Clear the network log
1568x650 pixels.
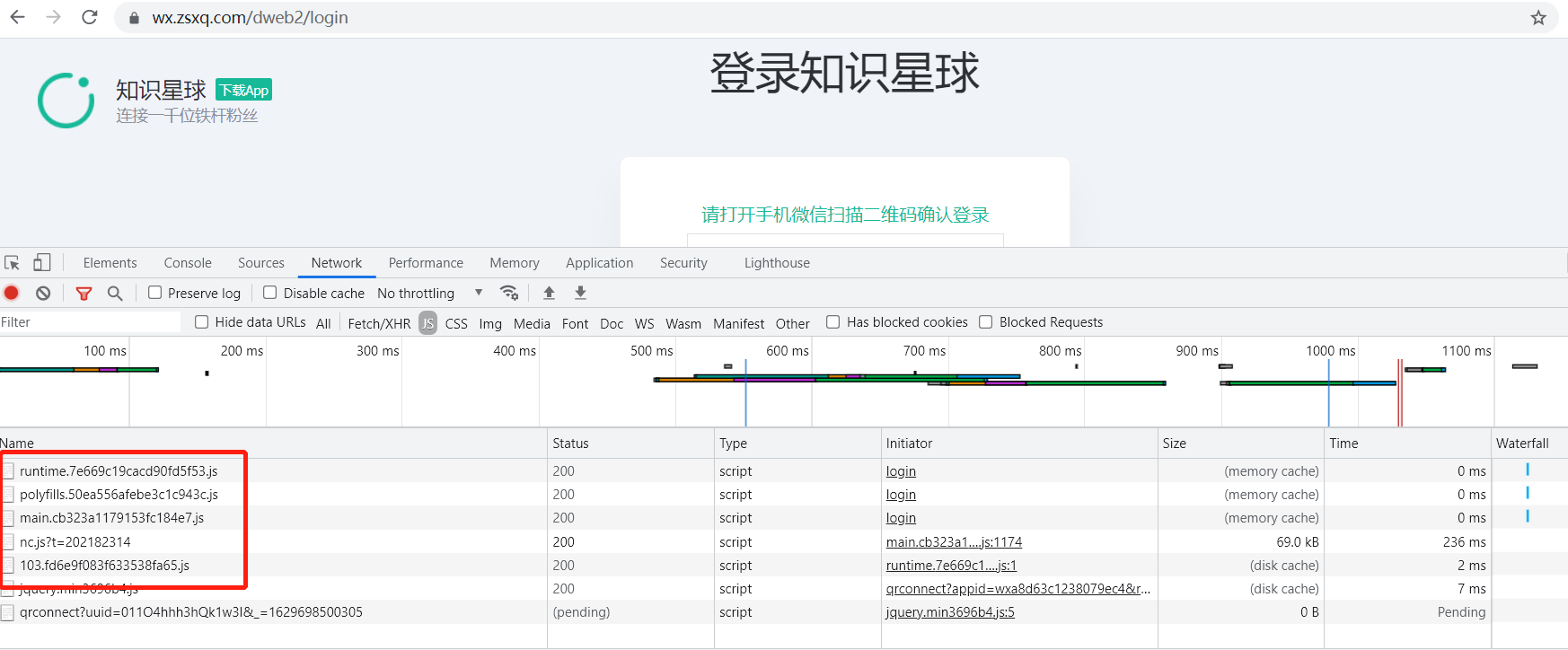click(x=43, y=293)
